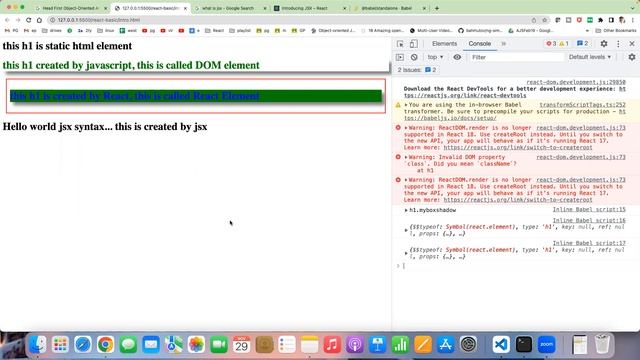Screen dimensions: 640x360
Task: Open a new browser tab
Action: click(437, 8)
